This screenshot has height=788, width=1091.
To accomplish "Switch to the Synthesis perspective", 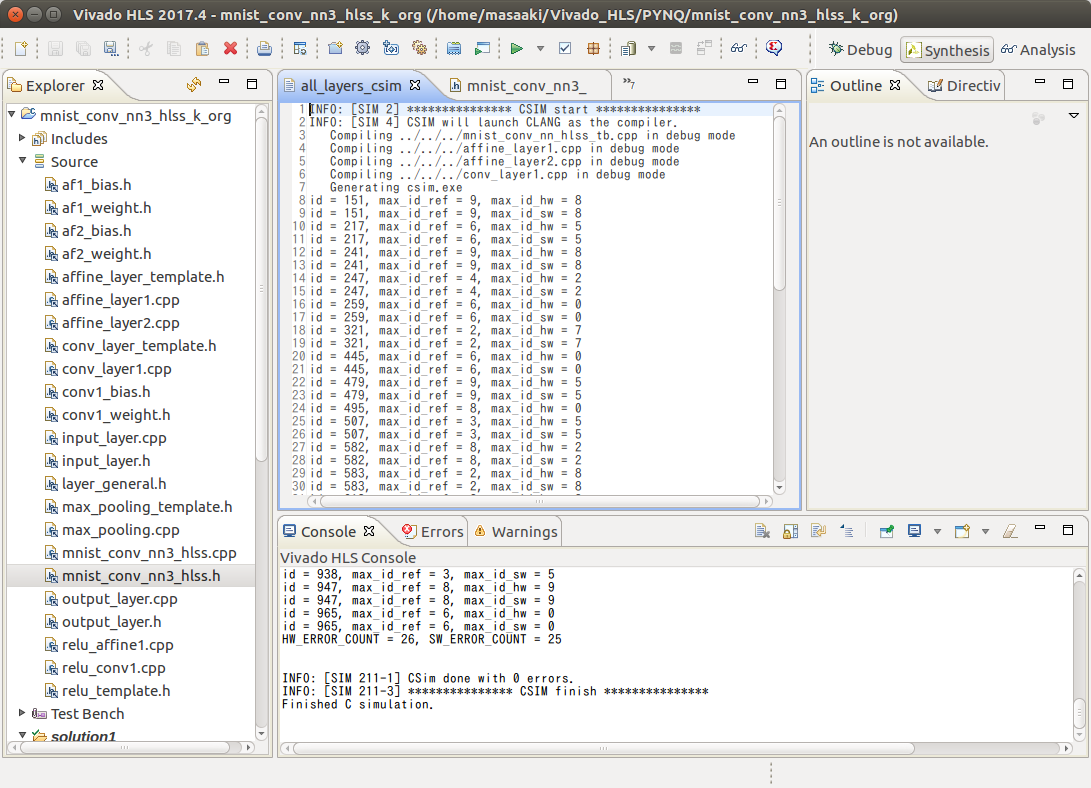I will 947,50.
